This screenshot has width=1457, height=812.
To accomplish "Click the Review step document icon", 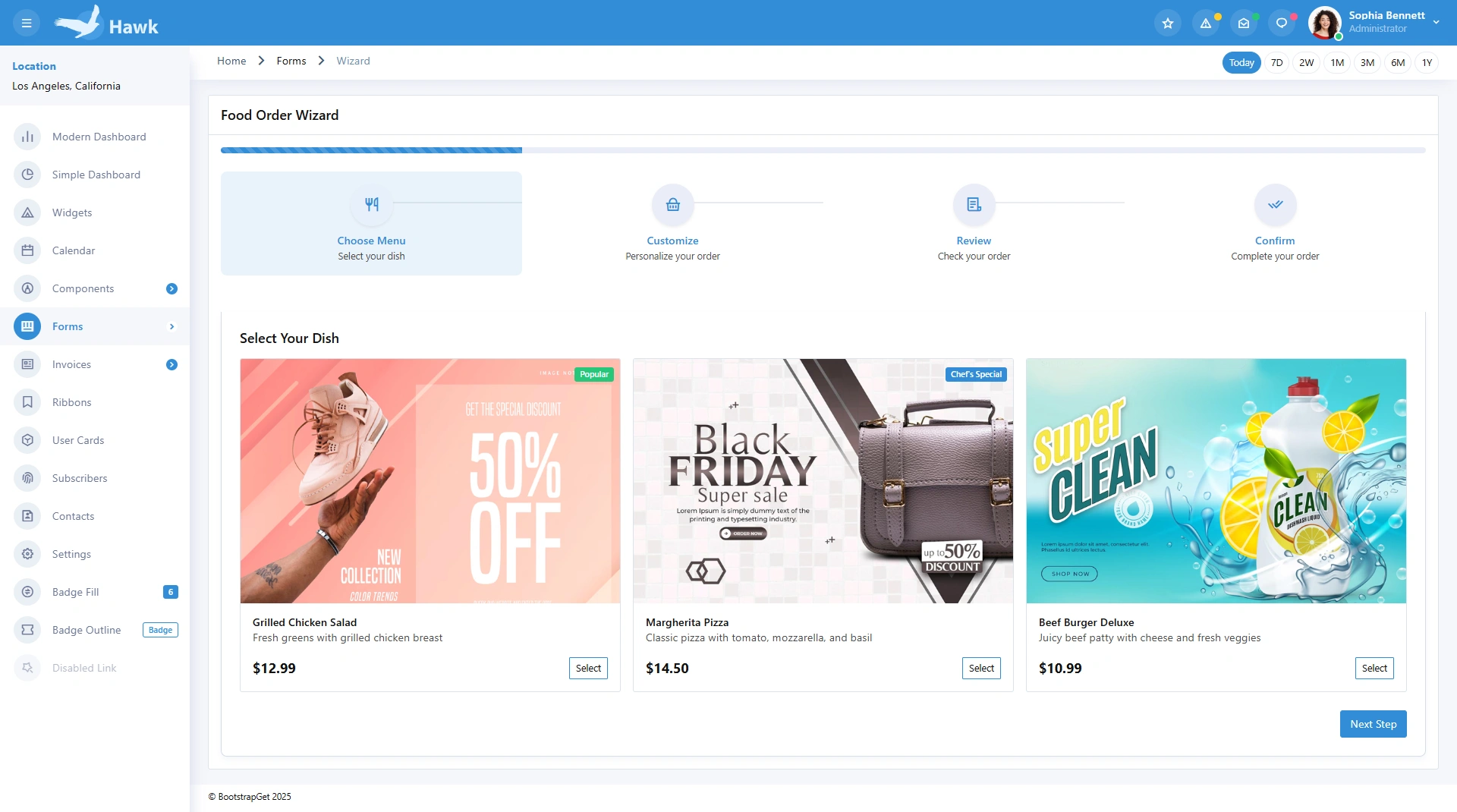I will coord(974,204).
